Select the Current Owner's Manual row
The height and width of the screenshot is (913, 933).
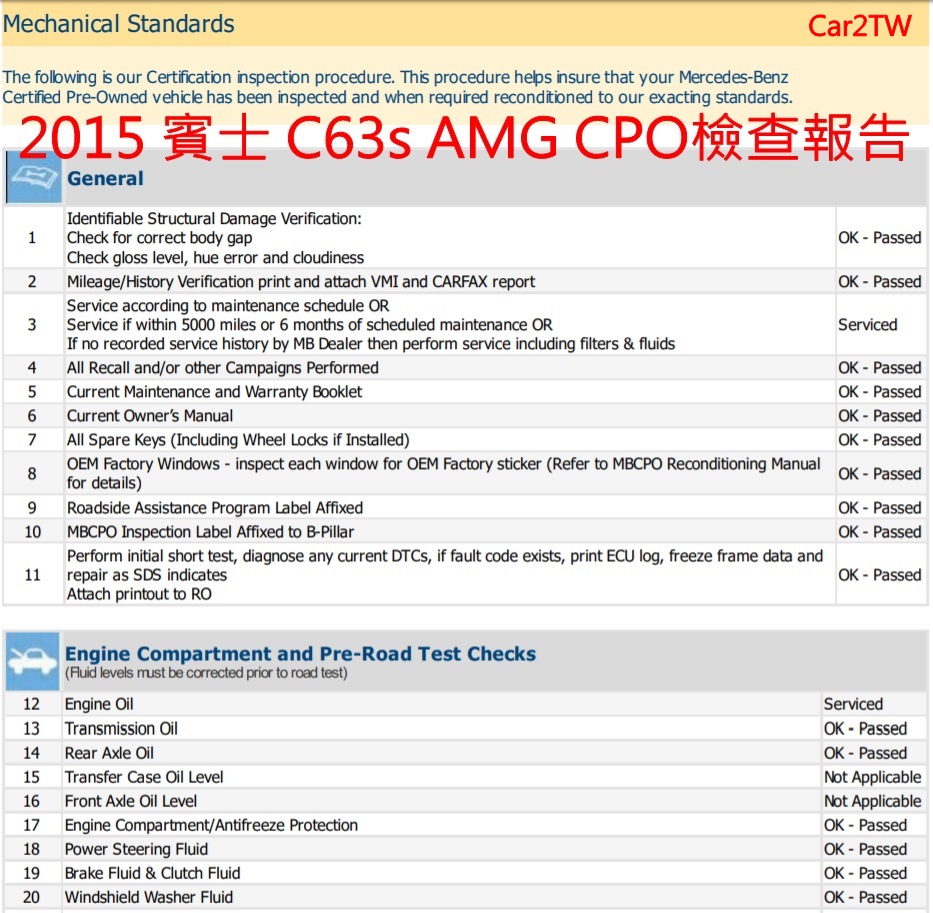150,415
